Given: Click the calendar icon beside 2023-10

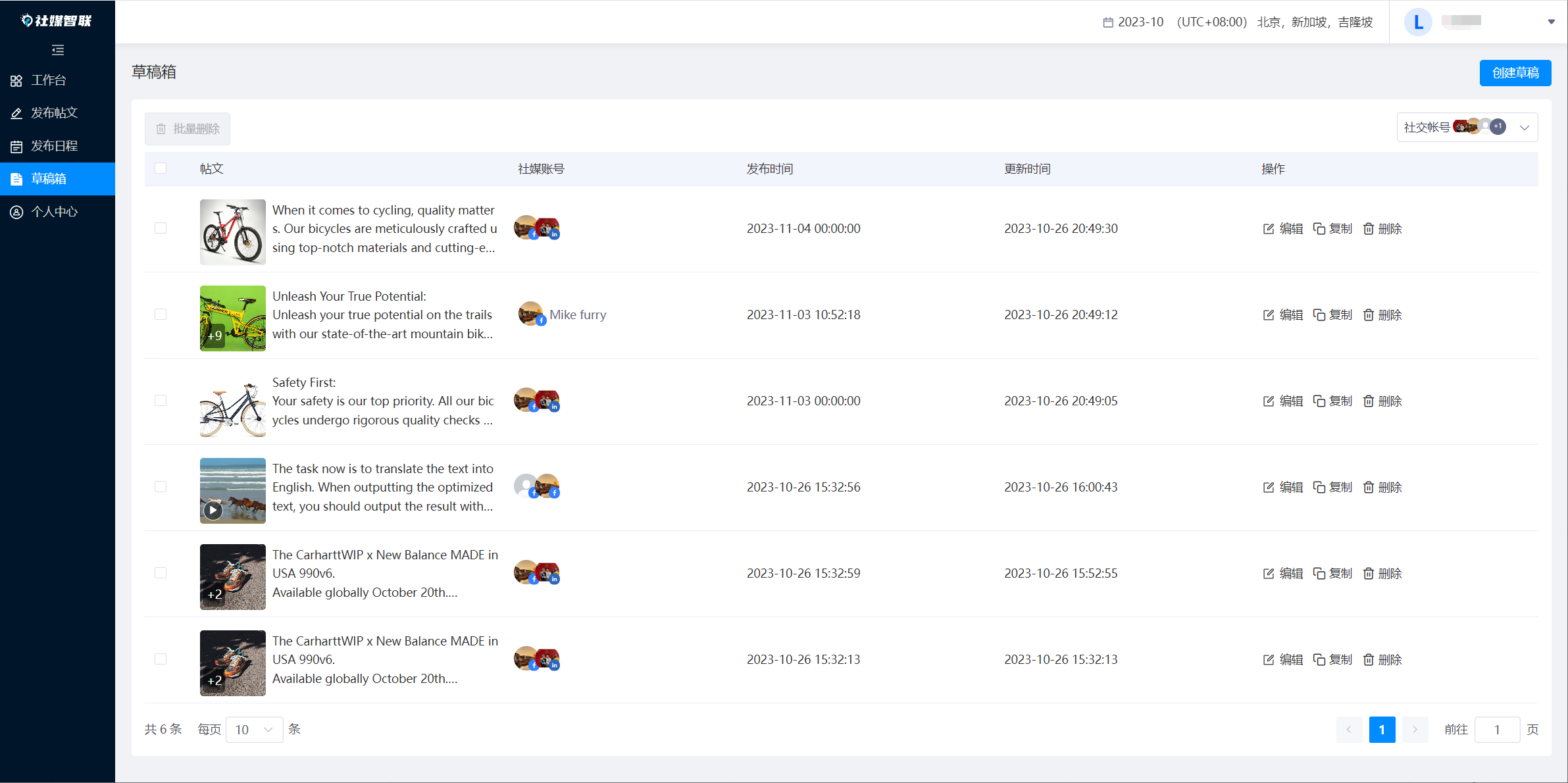Looking at the screenshot, I should pyautogui.click(x=1108, y=22).
